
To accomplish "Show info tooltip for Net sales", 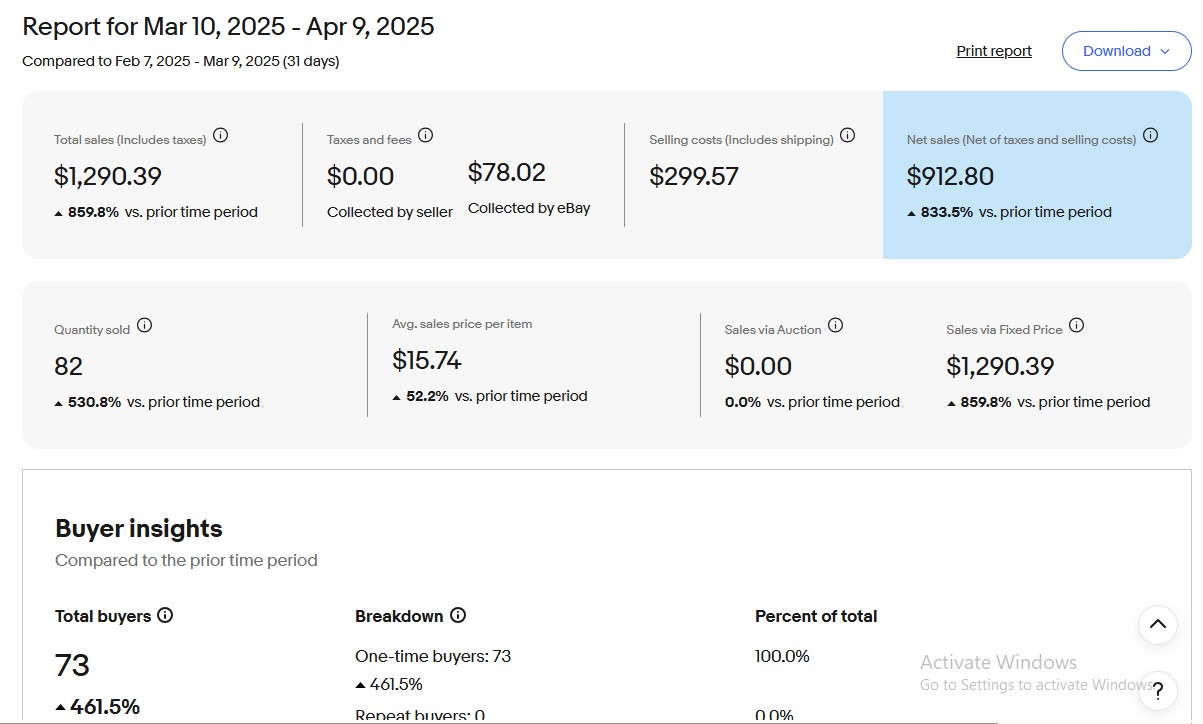I will click(1150, 135).
